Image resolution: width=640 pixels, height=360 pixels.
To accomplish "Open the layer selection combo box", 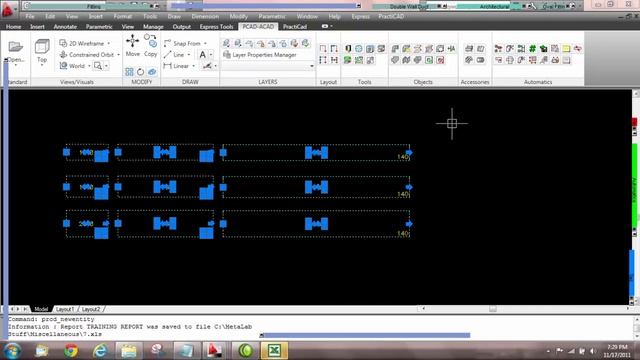I will 268,66.
